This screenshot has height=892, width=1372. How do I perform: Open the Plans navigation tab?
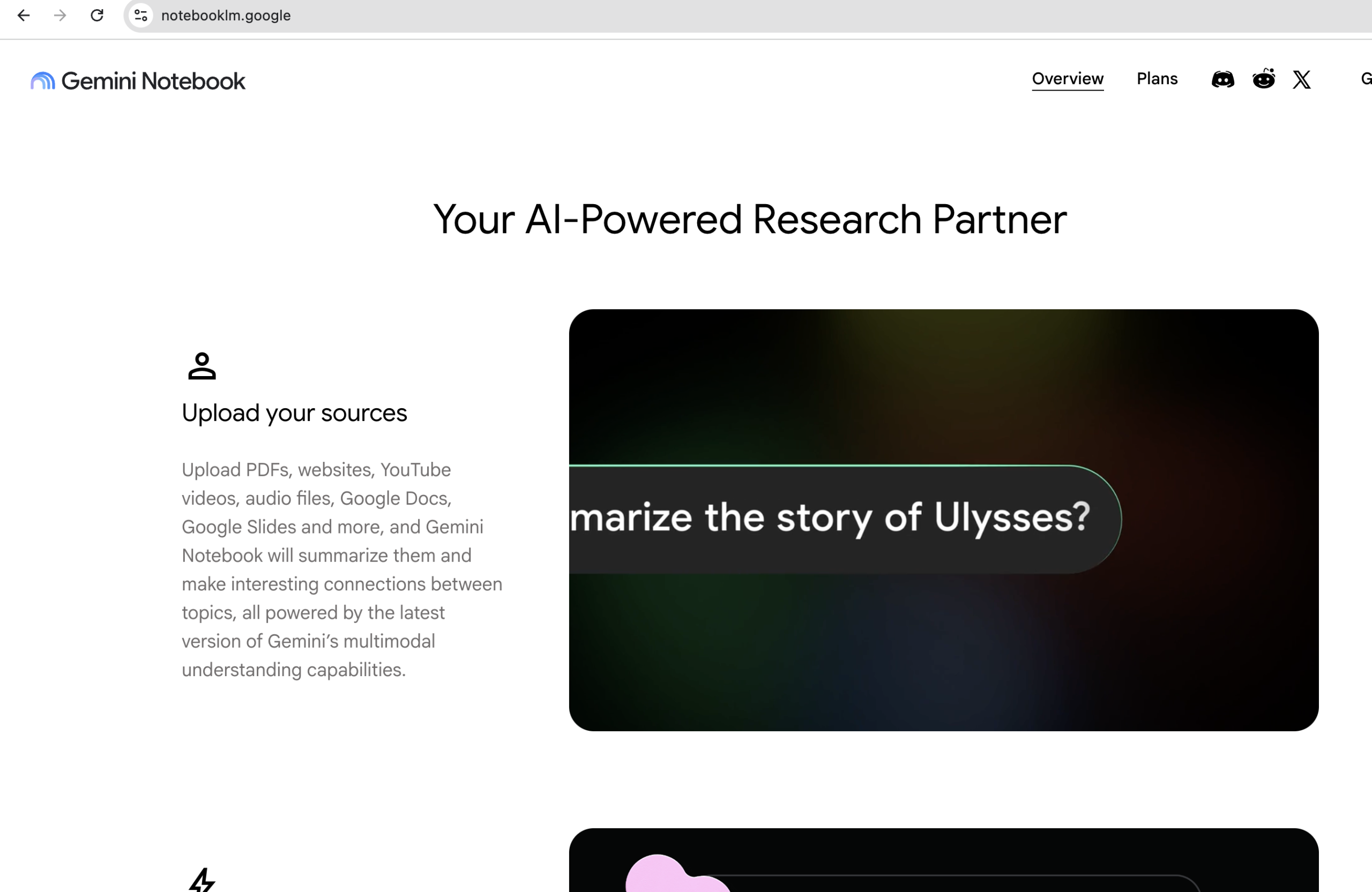click(x=1157, y=79)
